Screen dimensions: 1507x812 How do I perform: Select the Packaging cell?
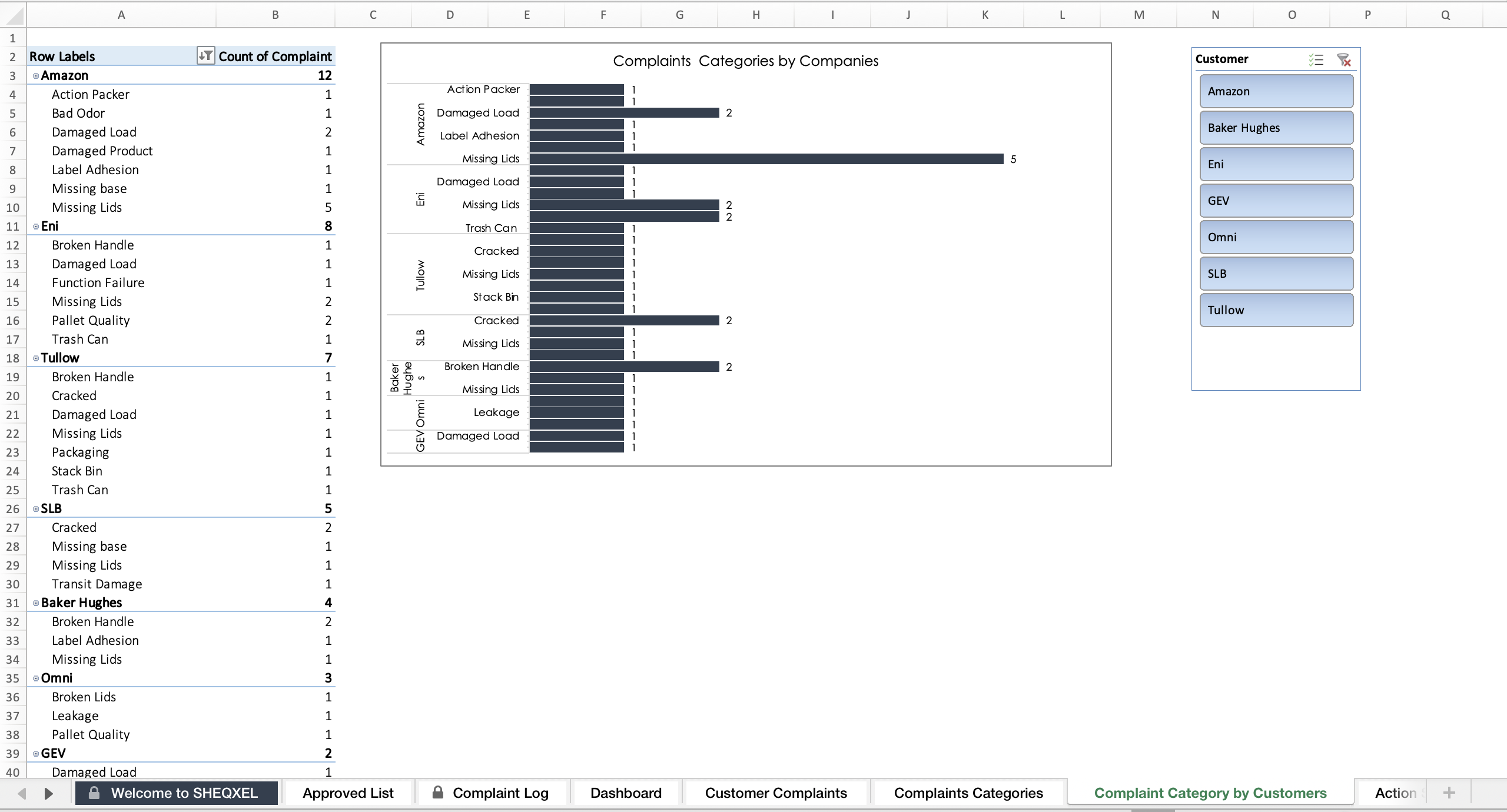(121, 452)
